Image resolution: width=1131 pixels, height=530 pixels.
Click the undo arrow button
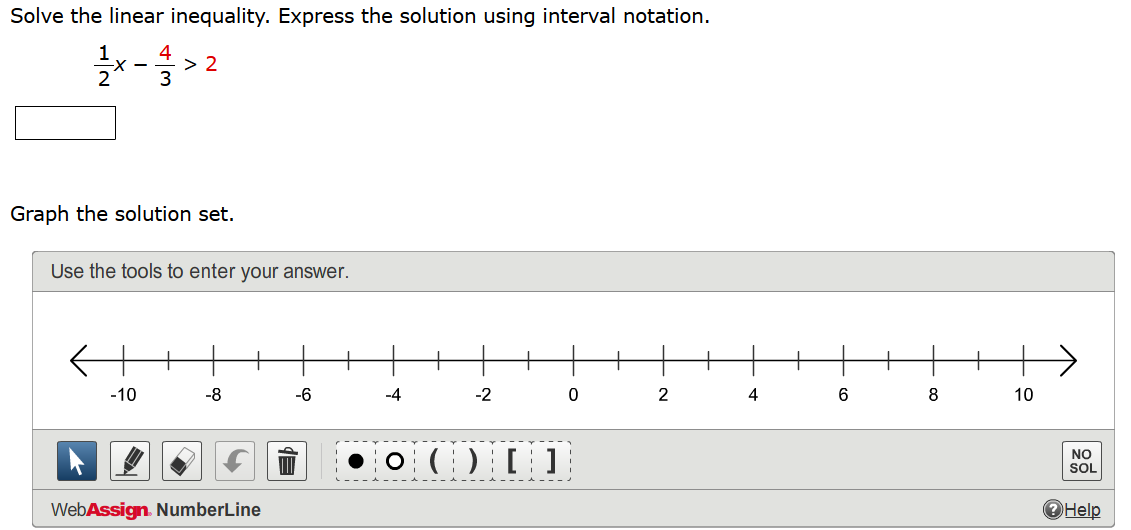coord(235,461)
